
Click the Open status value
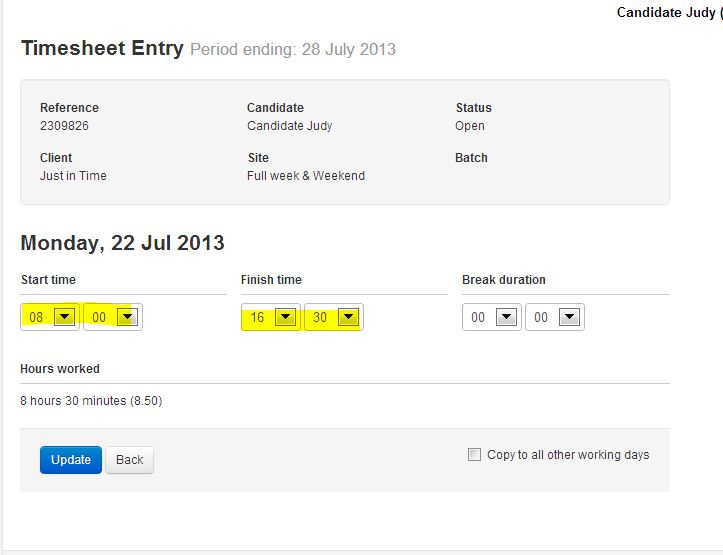(x=470, y=126)
